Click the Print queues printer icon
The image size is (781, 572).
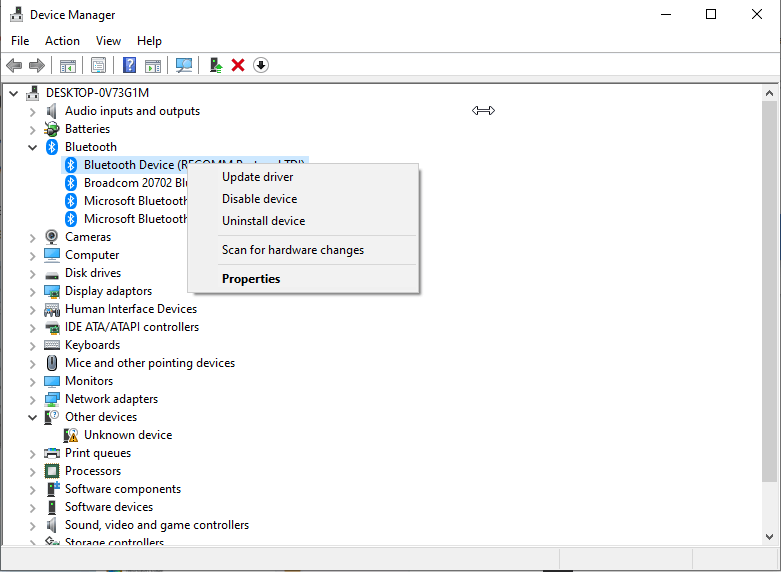point(52,453)
